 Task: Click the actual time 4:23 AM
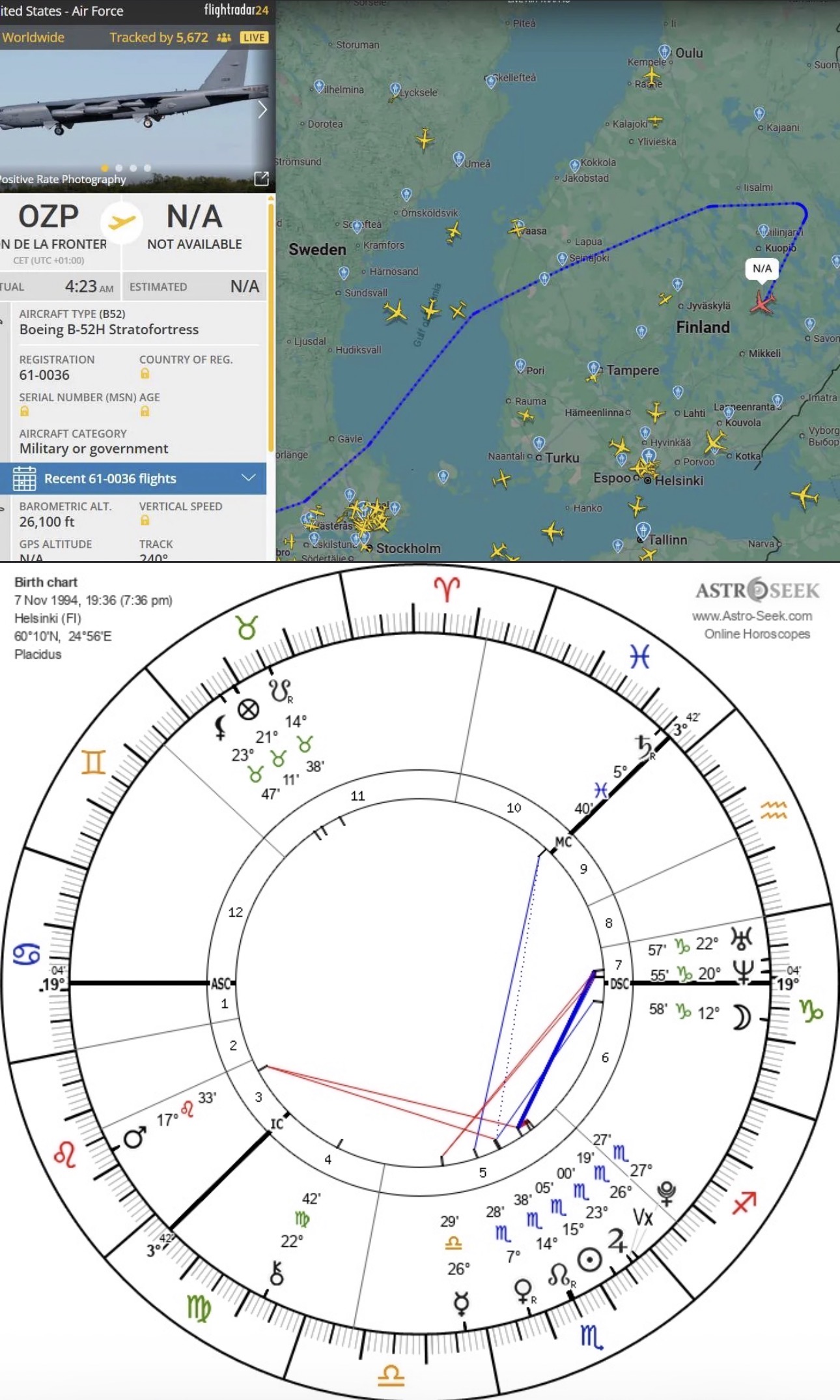point(89,287)
